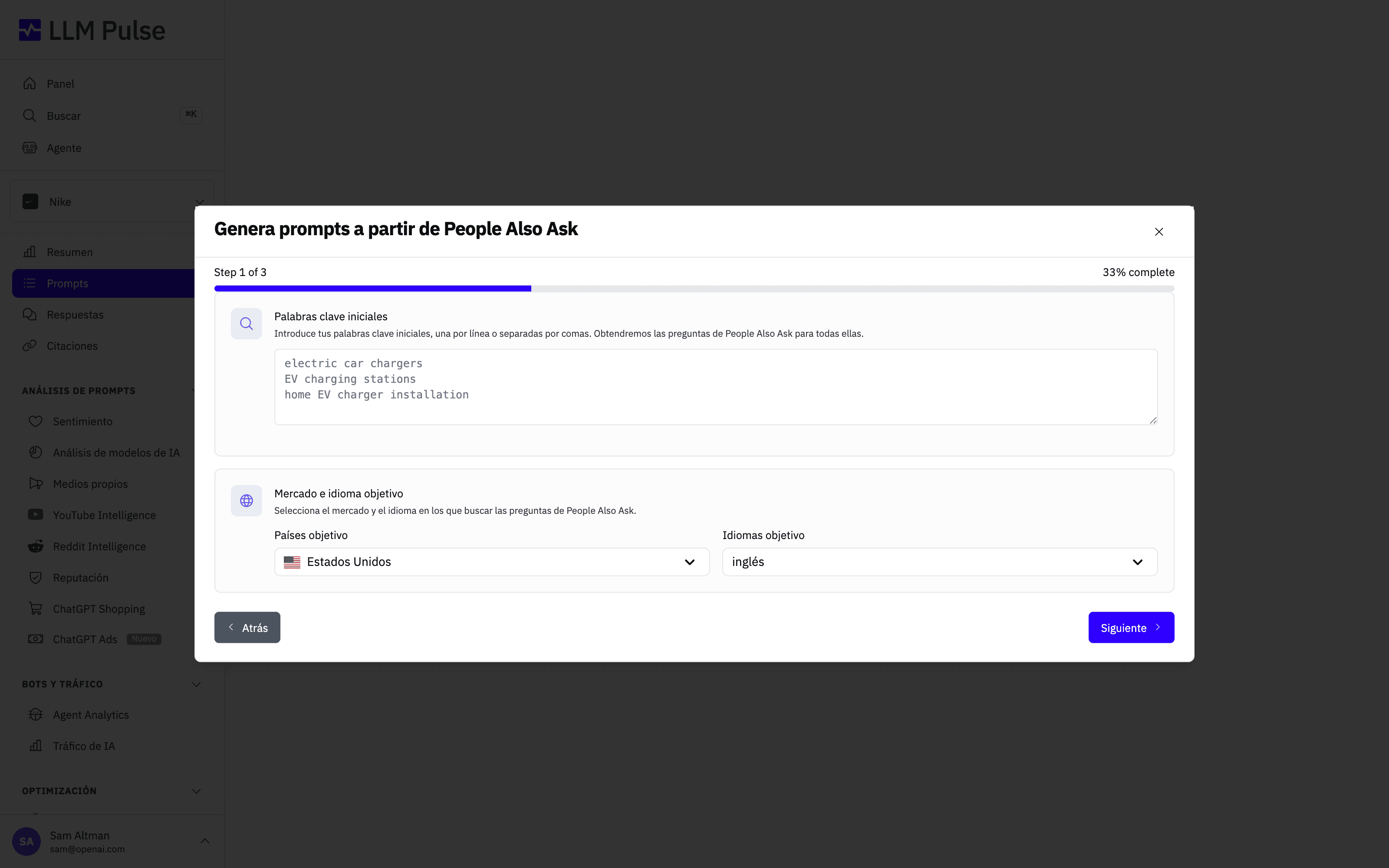Viewport: 1389px width, 868px height.
Task: Click Tráfico de IA chart icon
Action: pyautogui.click(x=36, y=746)
